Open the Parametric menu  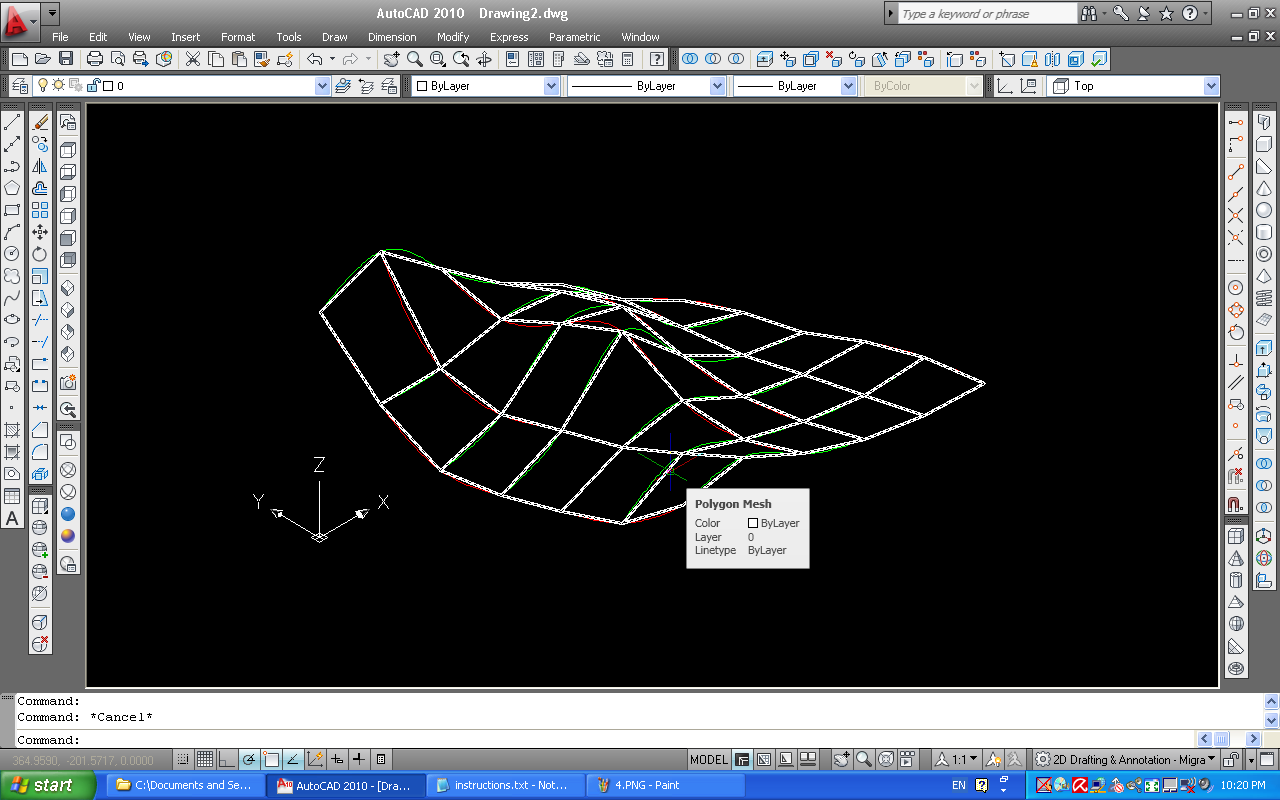(575, 37)
